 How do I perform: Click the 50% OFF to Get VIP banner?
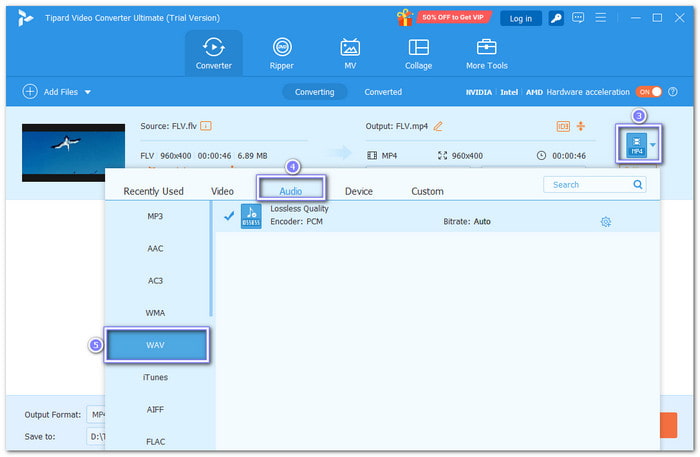[x=453, y=17]
